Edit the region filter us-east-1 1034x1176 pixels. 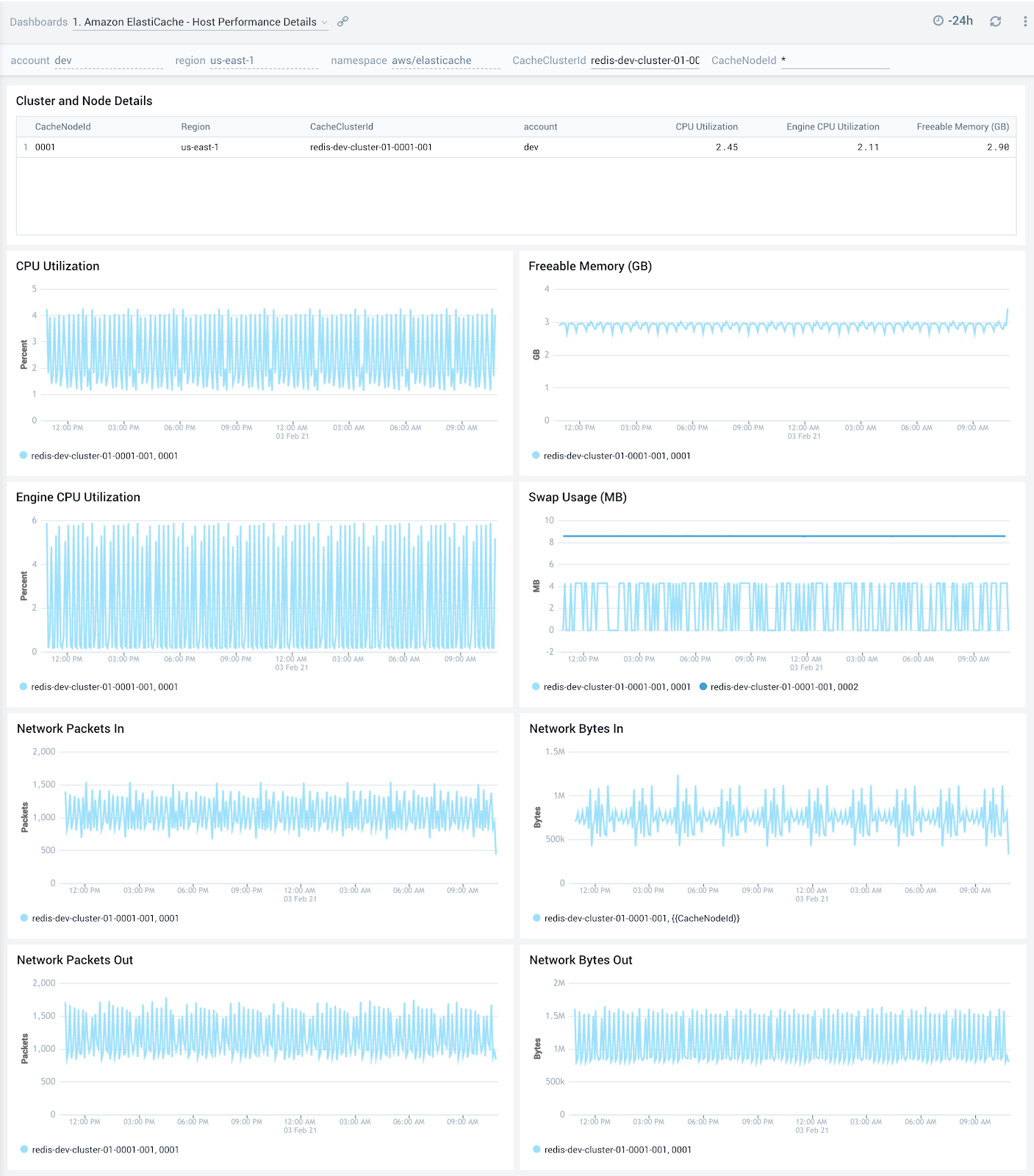coord(263,60)
